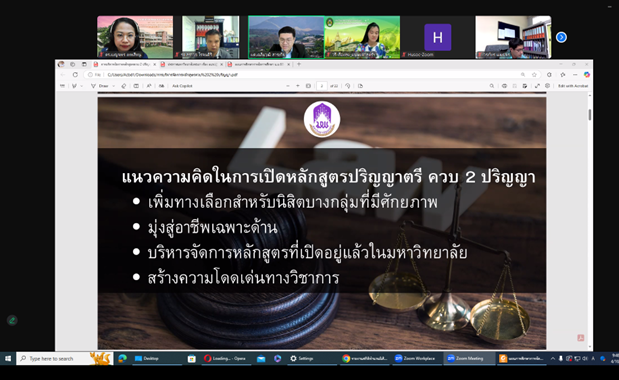Open Microsoft Edge from taskbar
Screen dimensions: 619x380
coord(122,358)
